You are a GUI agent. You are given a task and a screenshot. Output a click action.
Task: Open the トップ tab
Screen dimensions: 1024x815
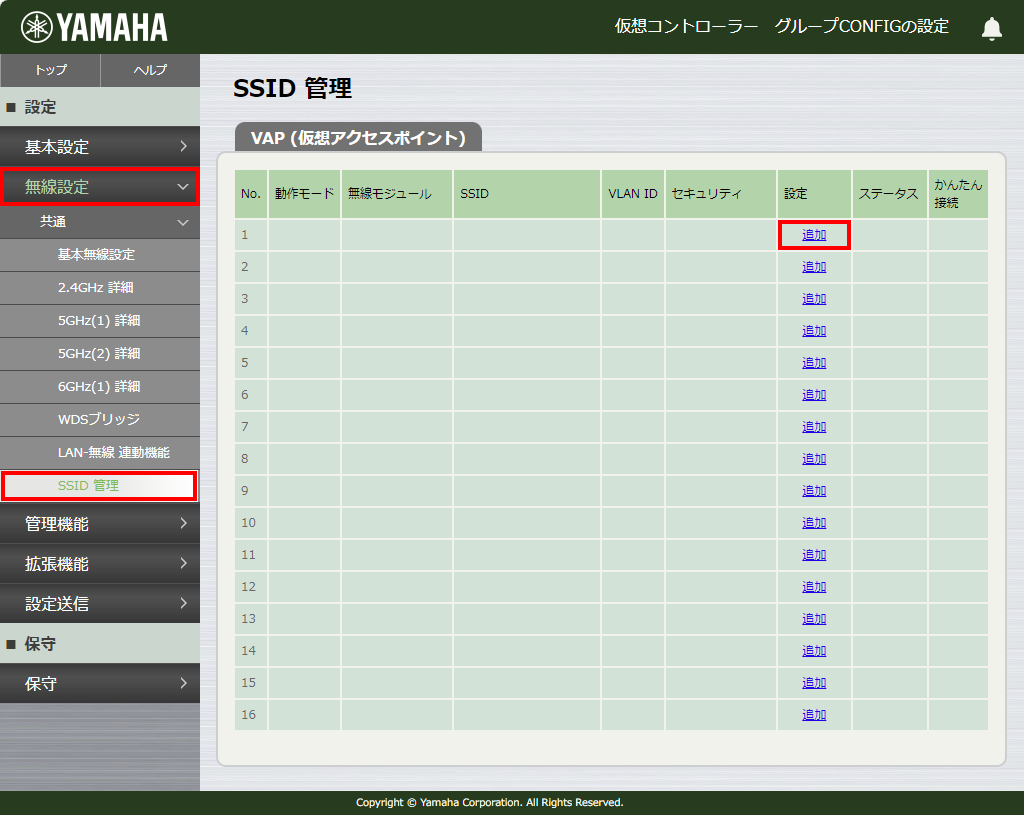pos(50,70)
